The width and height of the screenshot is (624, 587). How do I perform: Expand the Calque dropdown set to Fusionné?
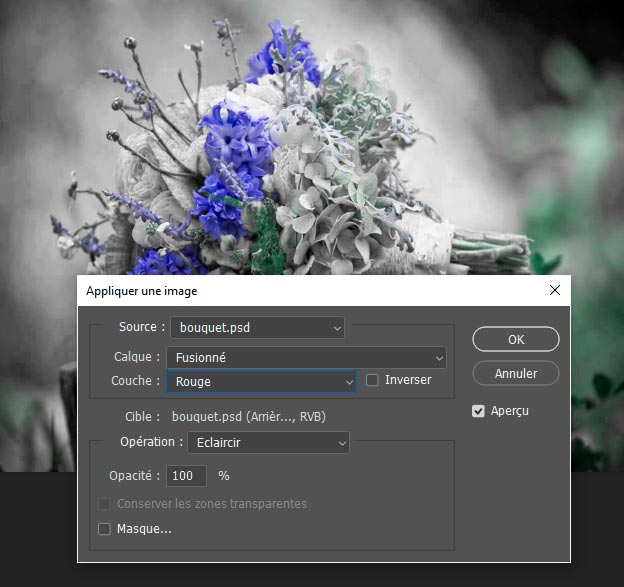[307, 357]
